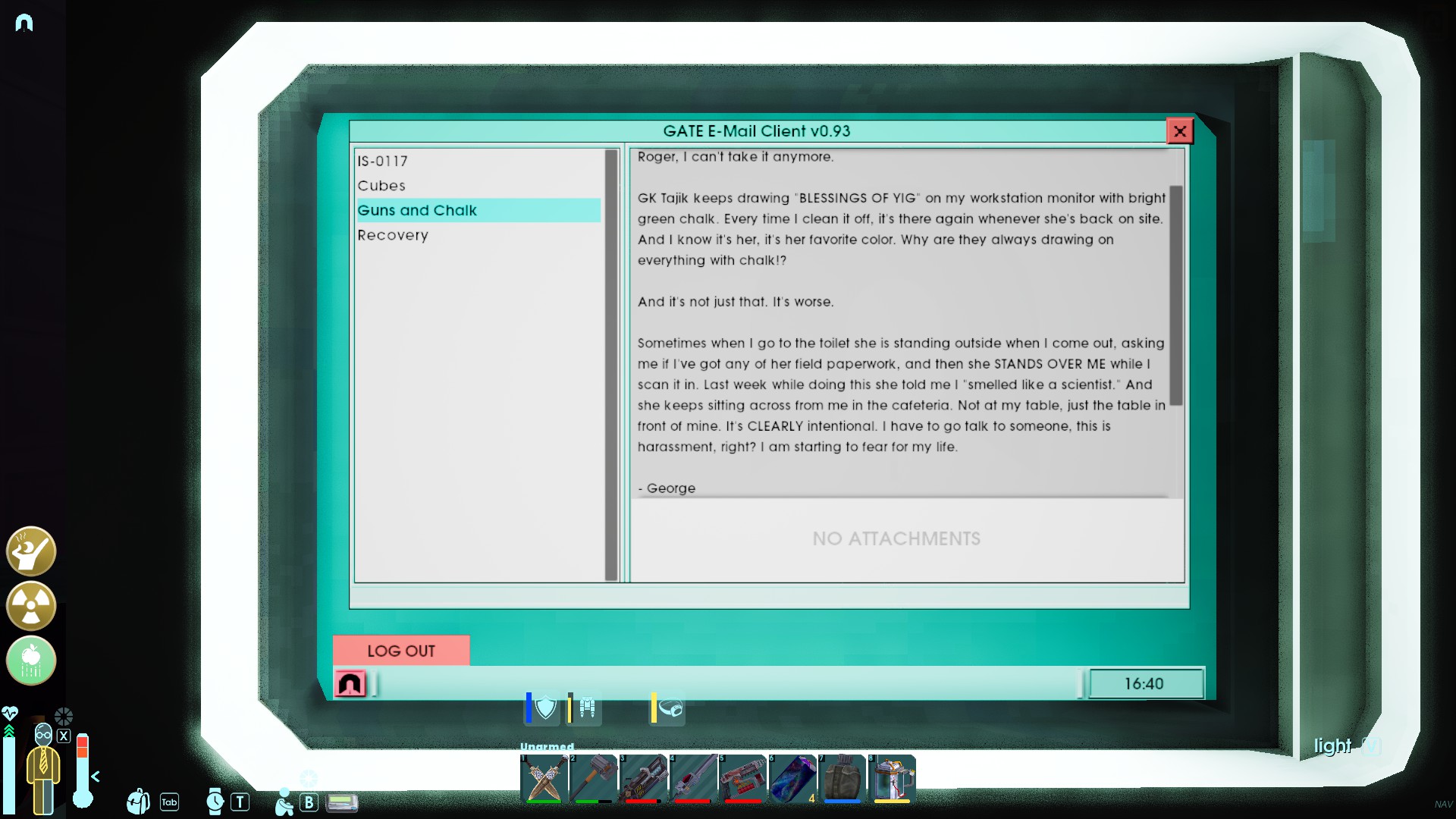Click the backpack inventory icon
1456x819 pixels.
point(138,801)
